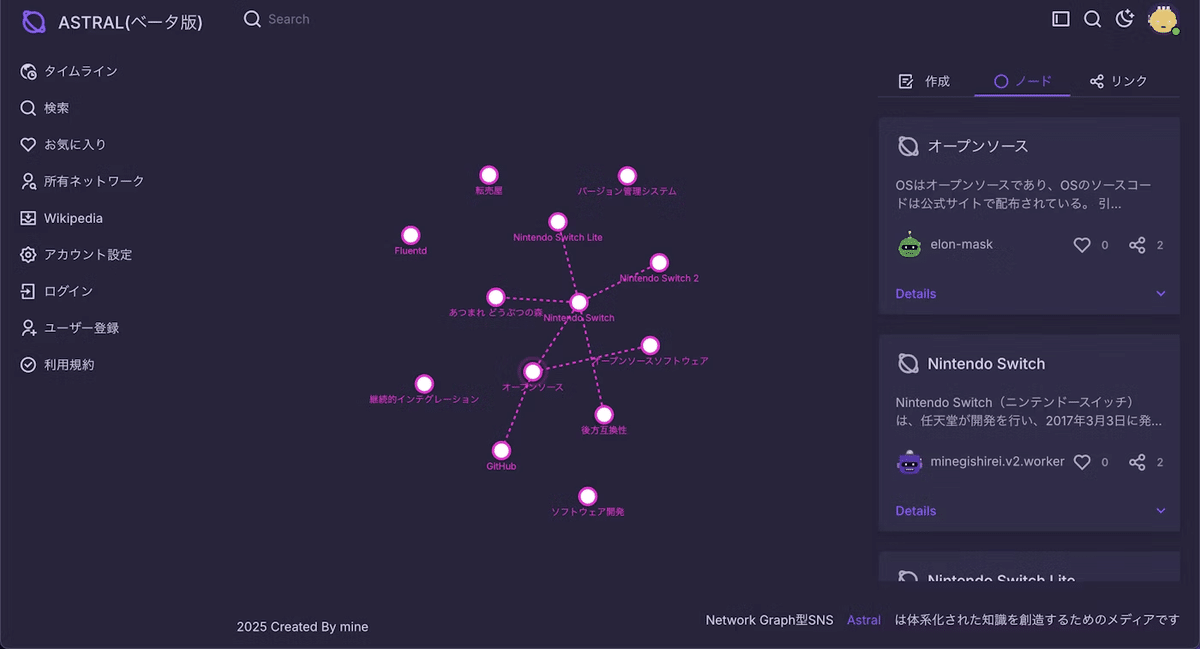The image size is (1200, 649).
Task: Click the Nintendo Switch card planet icon
Action: 908,364
